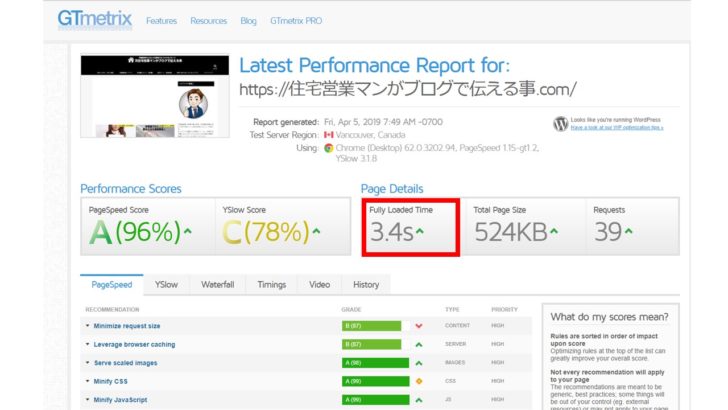Open Serve scaled images link
The image size is (728, 410).
click(125, 363)
